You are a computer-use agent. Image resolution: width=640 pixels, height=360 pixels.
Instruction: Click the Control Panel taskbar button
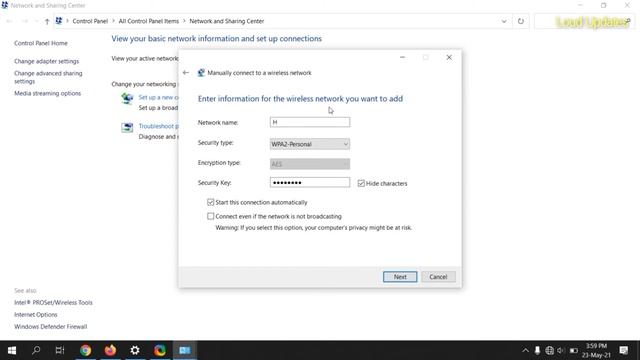click(x=185, y=350)
